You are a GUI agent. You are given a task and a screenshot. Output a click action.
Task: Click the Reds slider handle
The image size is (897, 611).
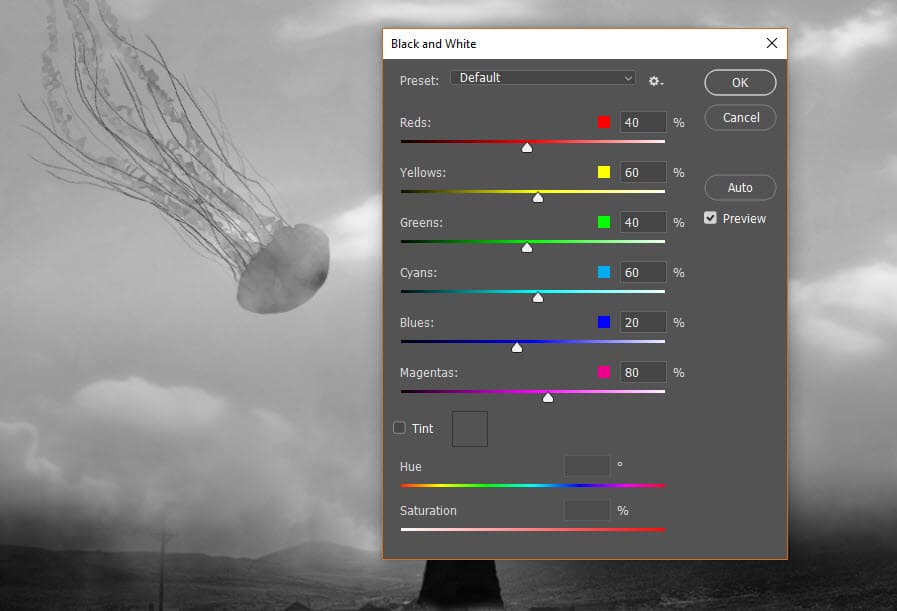(527, 148)
